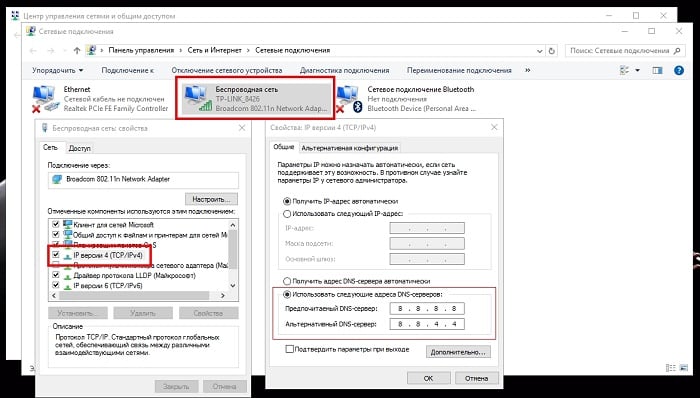700x398 pixels.
Task: Click the components list scroll up arrow
Action: pyautogui.click(x=233, y=224)
